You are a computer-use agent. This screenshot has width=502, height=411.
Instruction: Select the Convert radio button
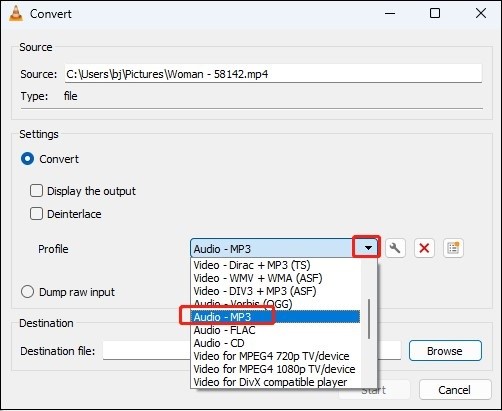(x=27, y=159)
